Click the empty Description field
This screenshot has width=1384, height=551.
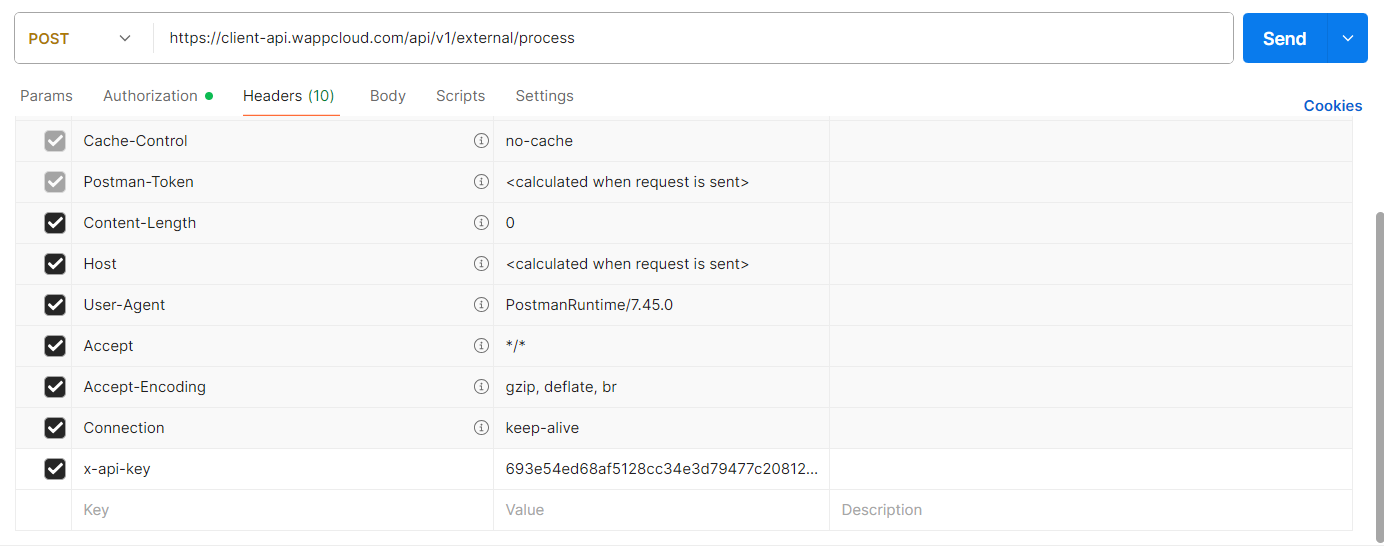coord(1091,510)
